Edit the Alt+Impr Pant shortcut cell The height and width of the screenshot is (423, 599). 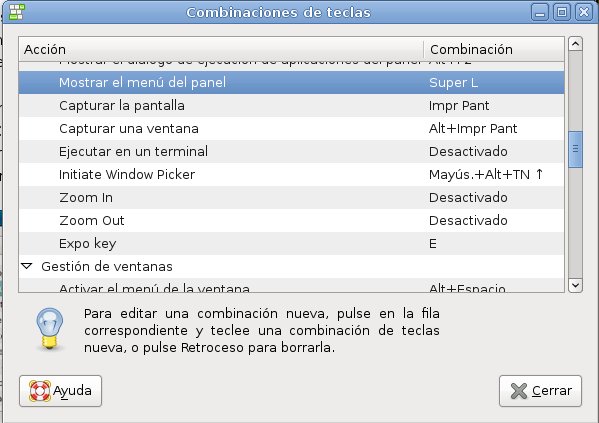coord(473,128)
